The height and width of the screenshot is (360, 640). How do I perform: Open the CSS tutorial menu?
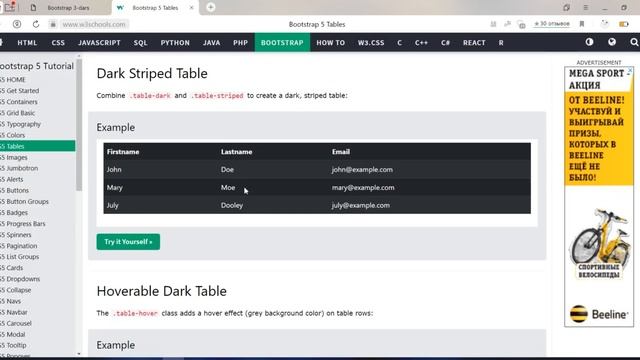click(x=58, y=42)
